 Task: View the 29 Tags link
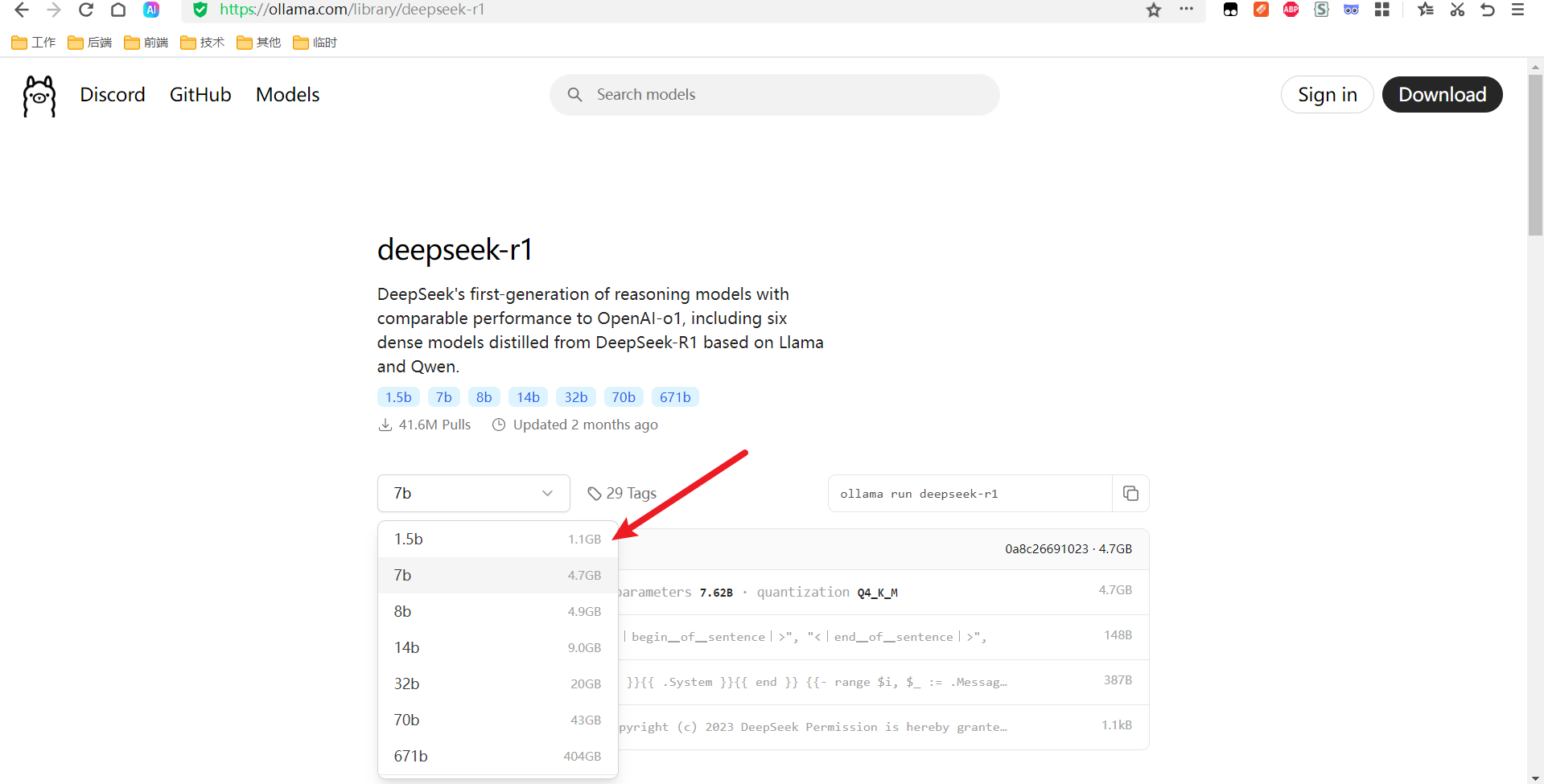click(x=622, y=493)
